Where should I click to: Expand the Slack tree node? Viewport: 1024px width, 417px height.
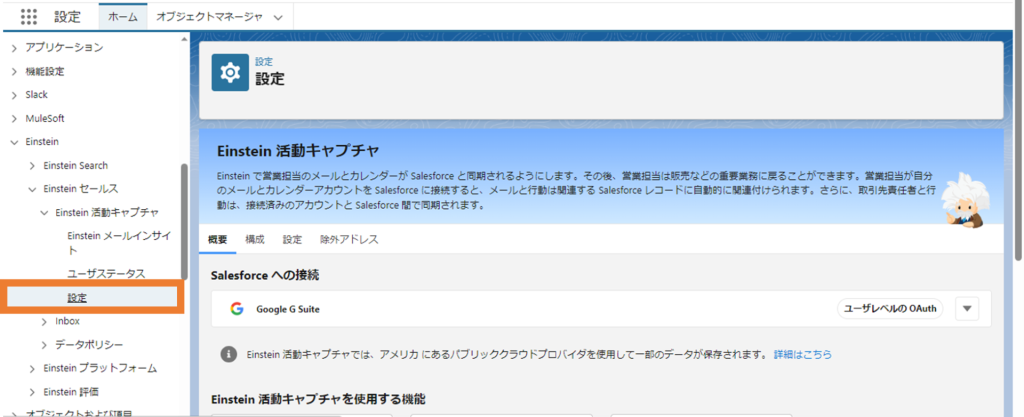[14, 95]
